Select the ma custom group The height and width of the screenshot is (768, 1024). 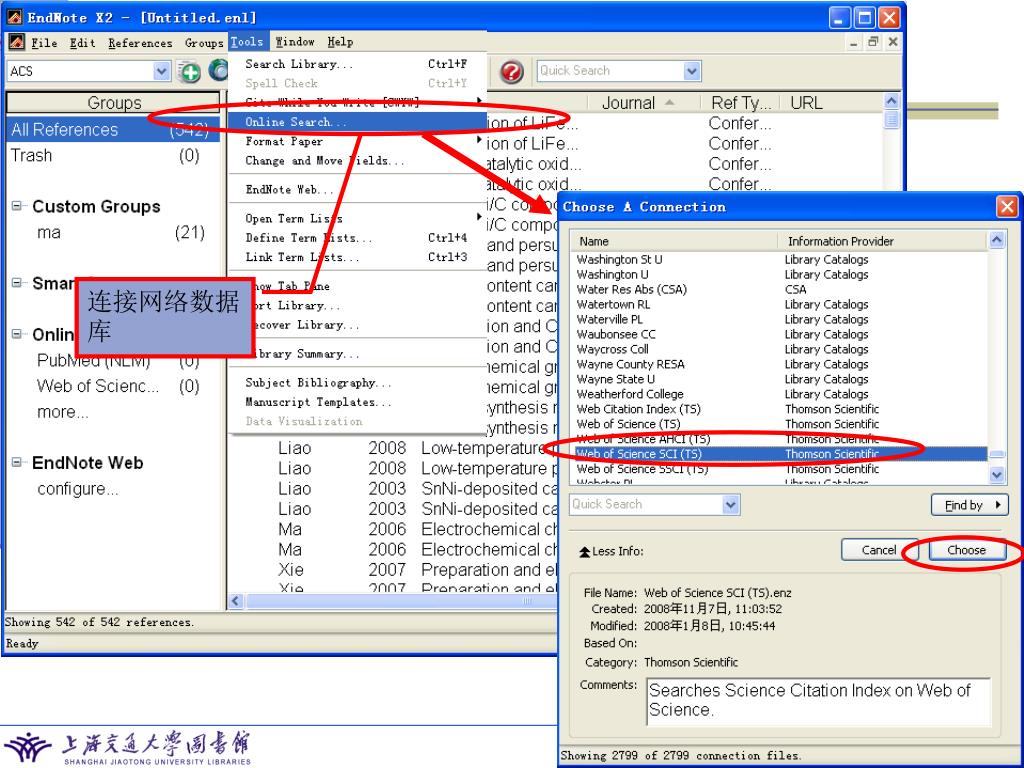(112, 232)
